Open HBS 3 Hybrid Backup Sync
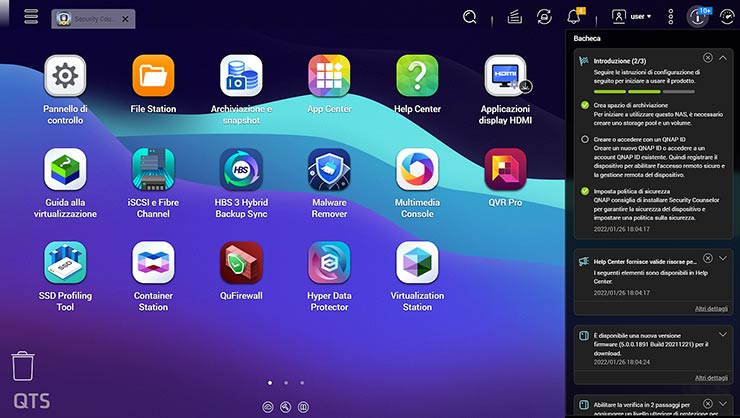The width and height of the screenshot is (740, 418). click(241, 169)
